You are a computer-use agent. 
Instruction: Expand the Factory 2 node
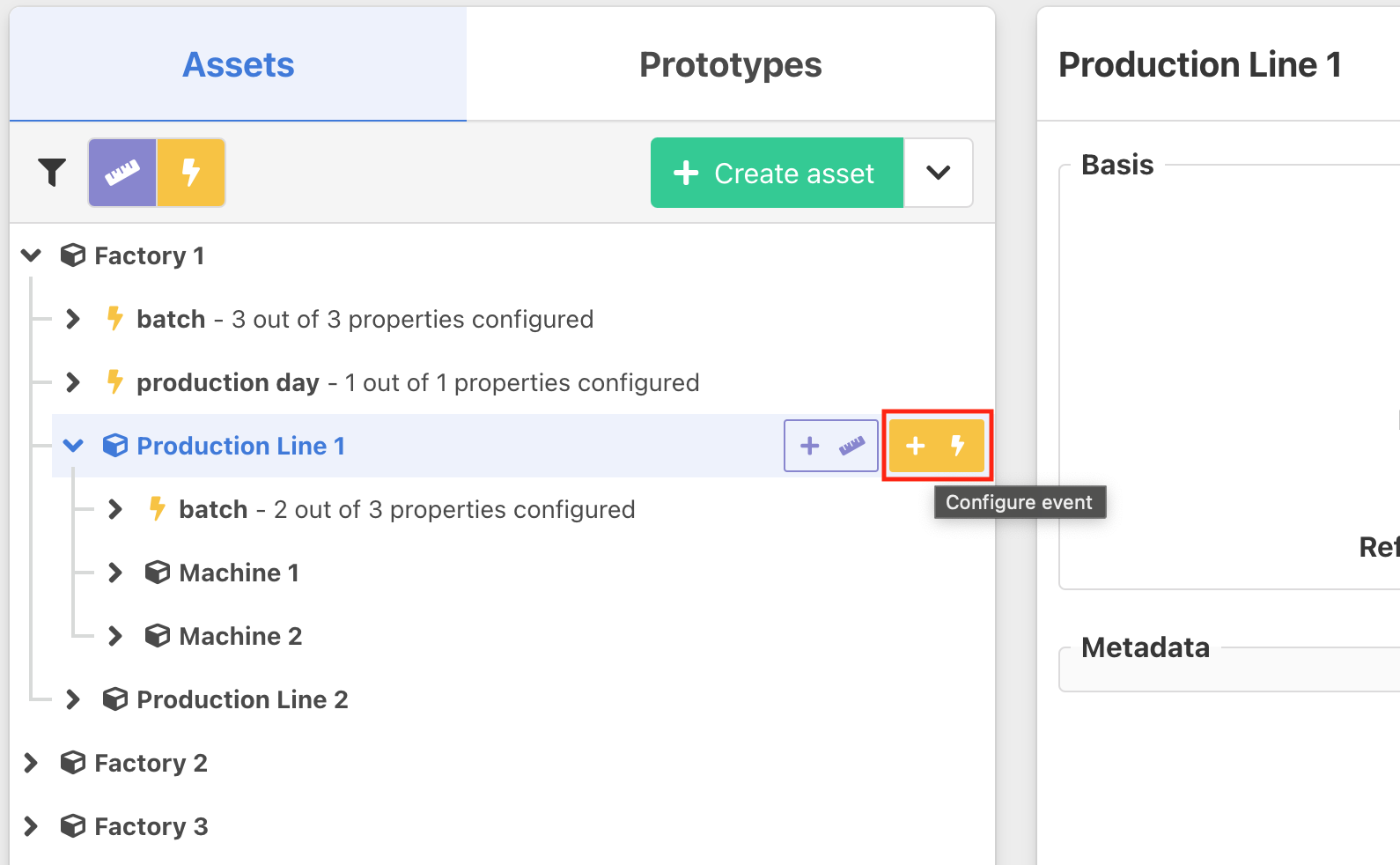pos(31,763)
